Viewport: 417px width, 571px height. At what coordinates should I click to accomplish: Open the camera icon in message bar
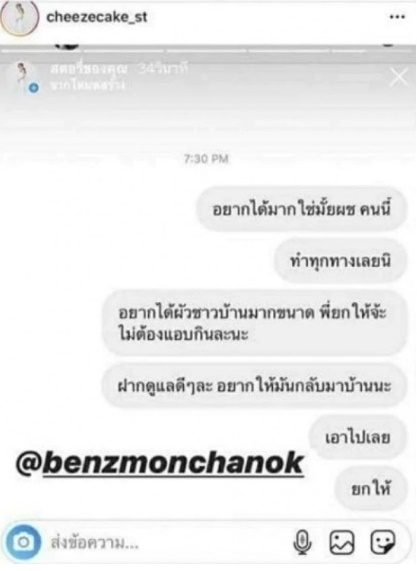coord(23,542)
